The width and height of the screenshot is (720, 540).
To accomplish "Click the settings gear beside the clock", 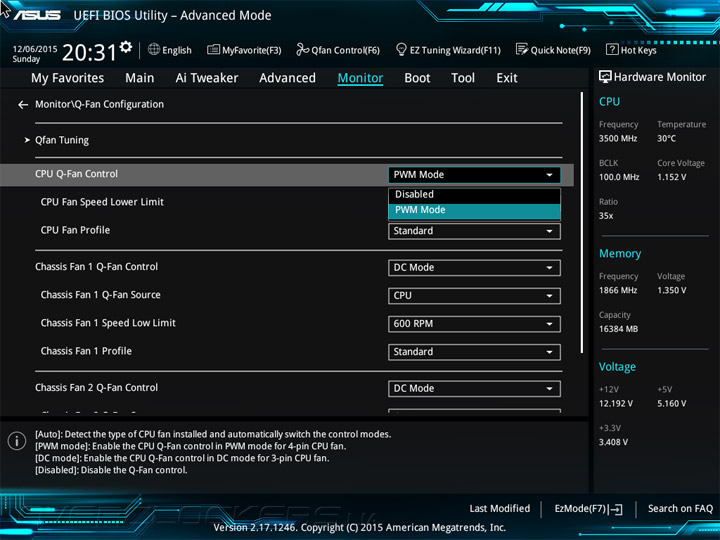I will click(x=126, y=46).
